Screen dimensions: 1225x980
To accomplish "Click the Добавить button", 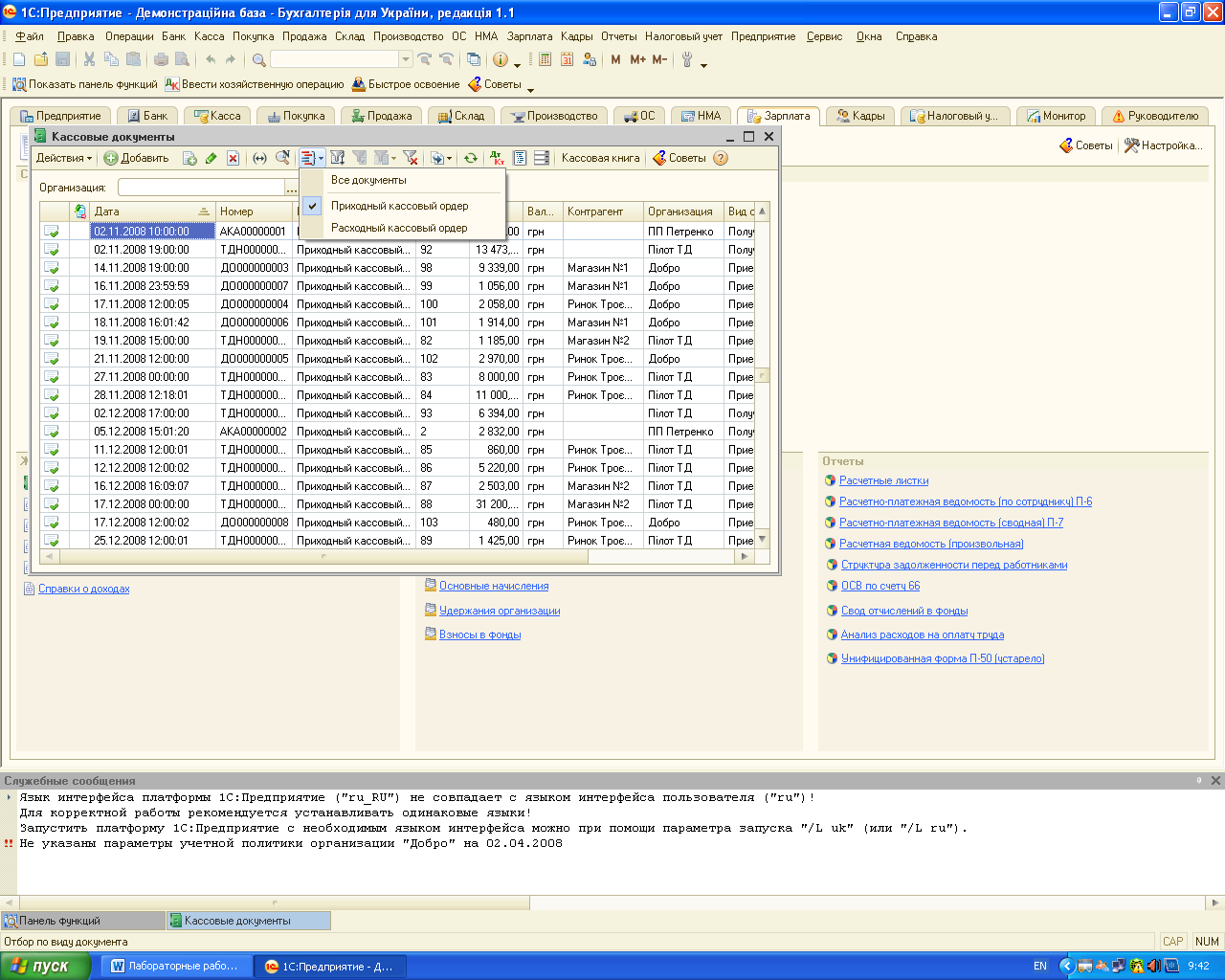I will click(x=137, y=158).
